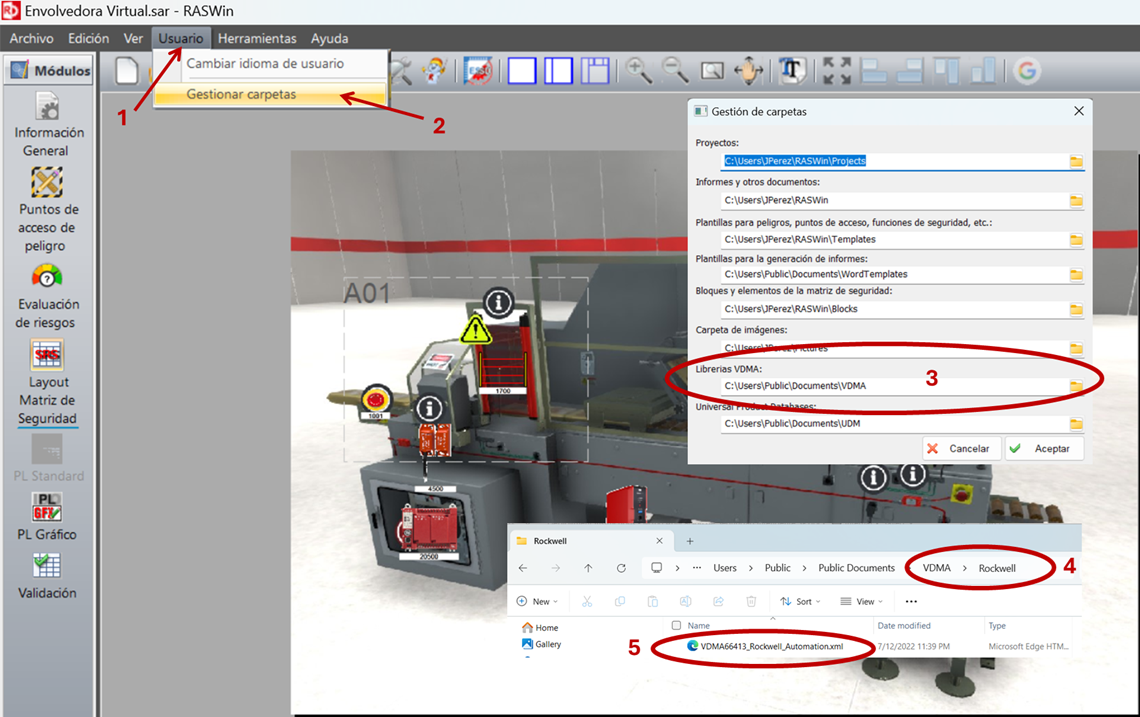
Task: Go back in File Explorer
Action: (x=523, y=568)
